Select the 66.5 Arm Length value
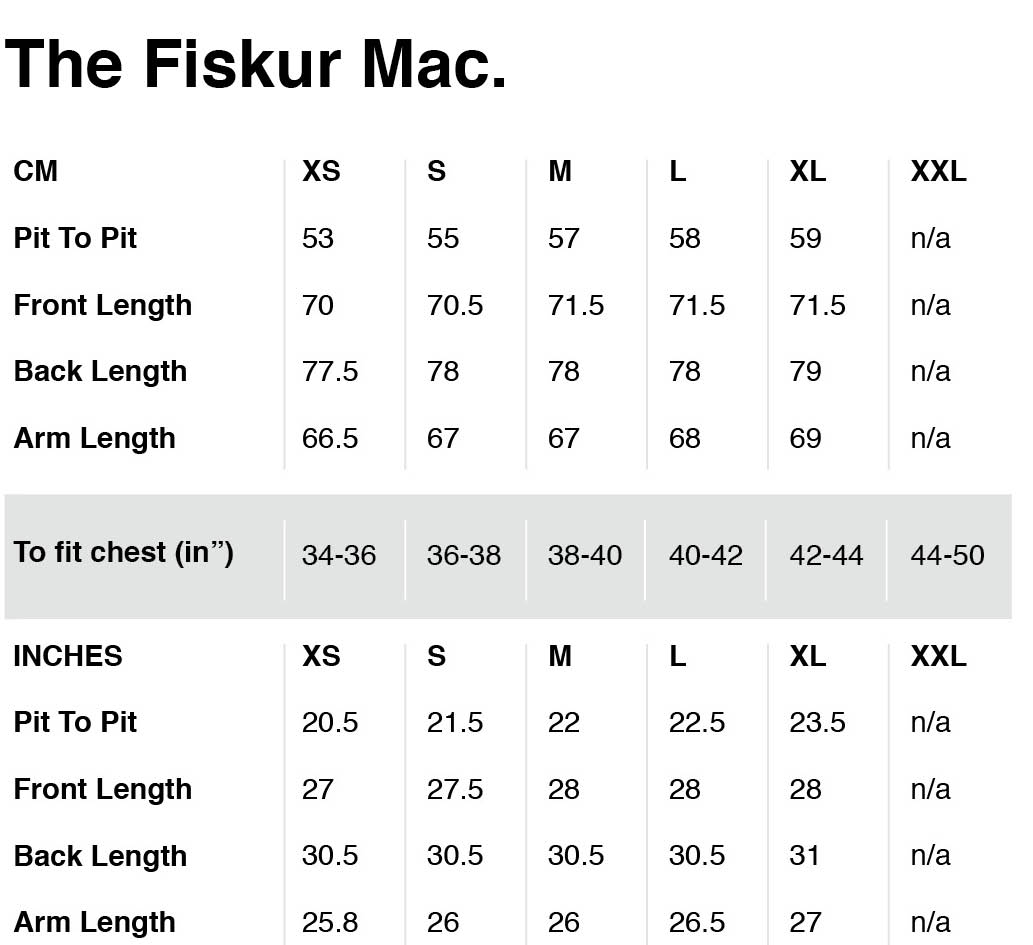 point(329,439)
